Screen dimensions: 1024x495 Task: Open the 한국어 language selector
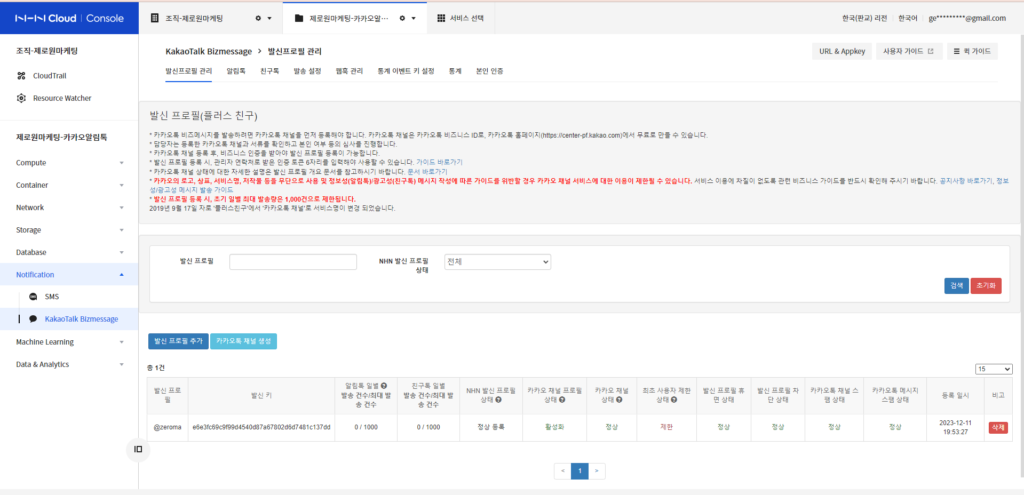(x=908, y=18)
